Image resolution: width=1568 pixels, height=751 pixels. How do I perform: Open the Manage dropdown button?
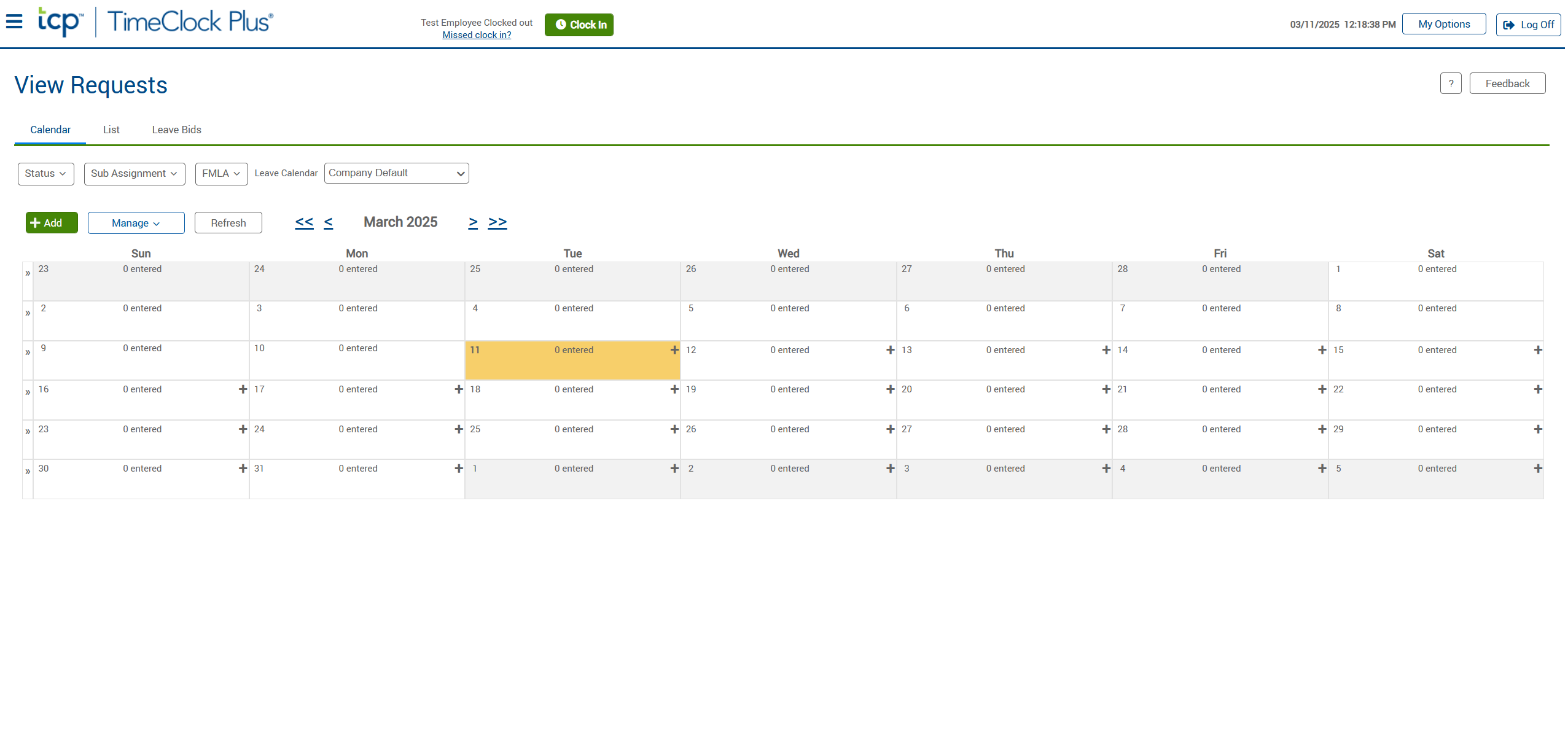[136, 223]
